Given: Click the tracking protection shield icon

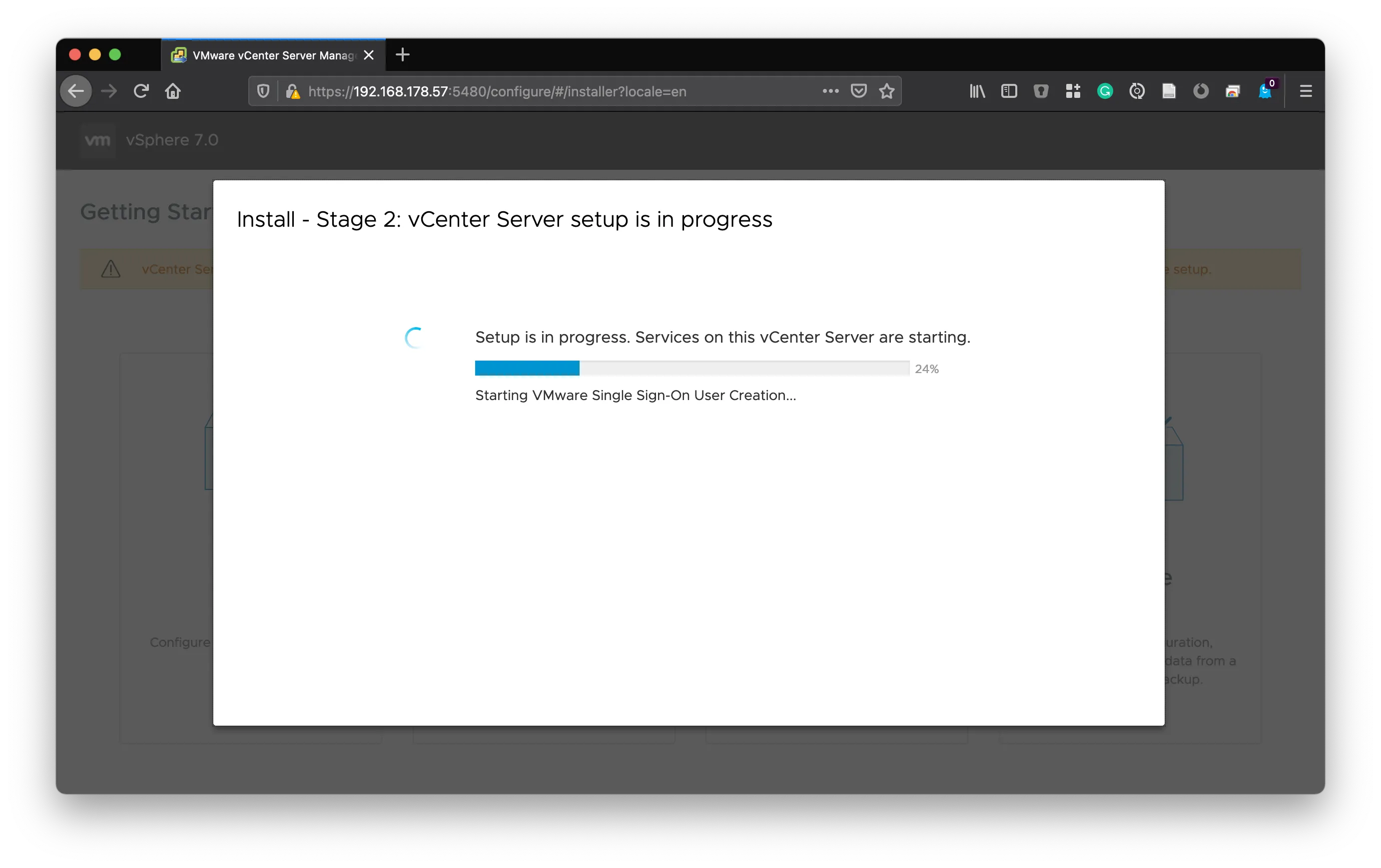Looking at the screenshot, I should [263, 91].
